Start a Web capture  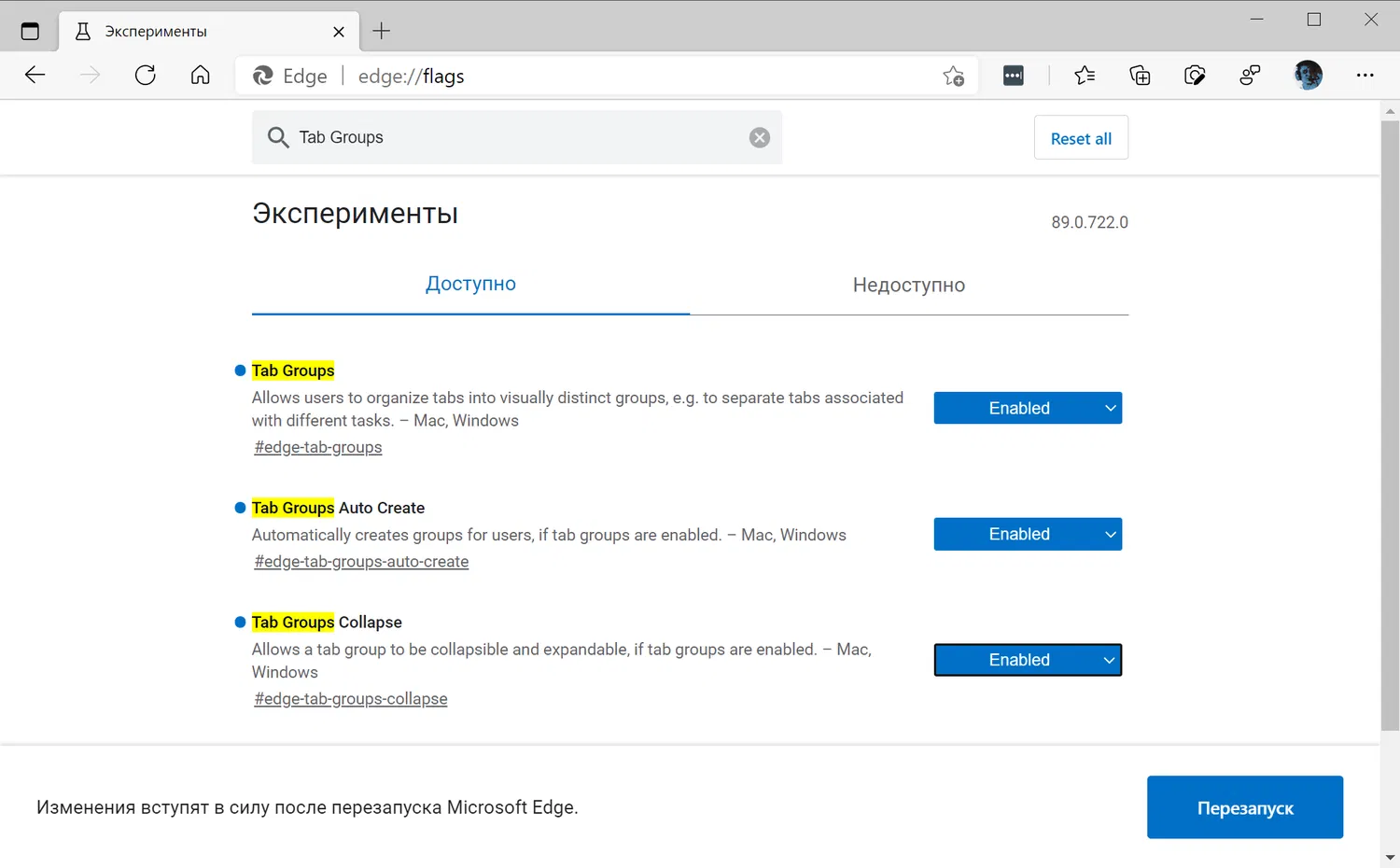(1195, 76)
